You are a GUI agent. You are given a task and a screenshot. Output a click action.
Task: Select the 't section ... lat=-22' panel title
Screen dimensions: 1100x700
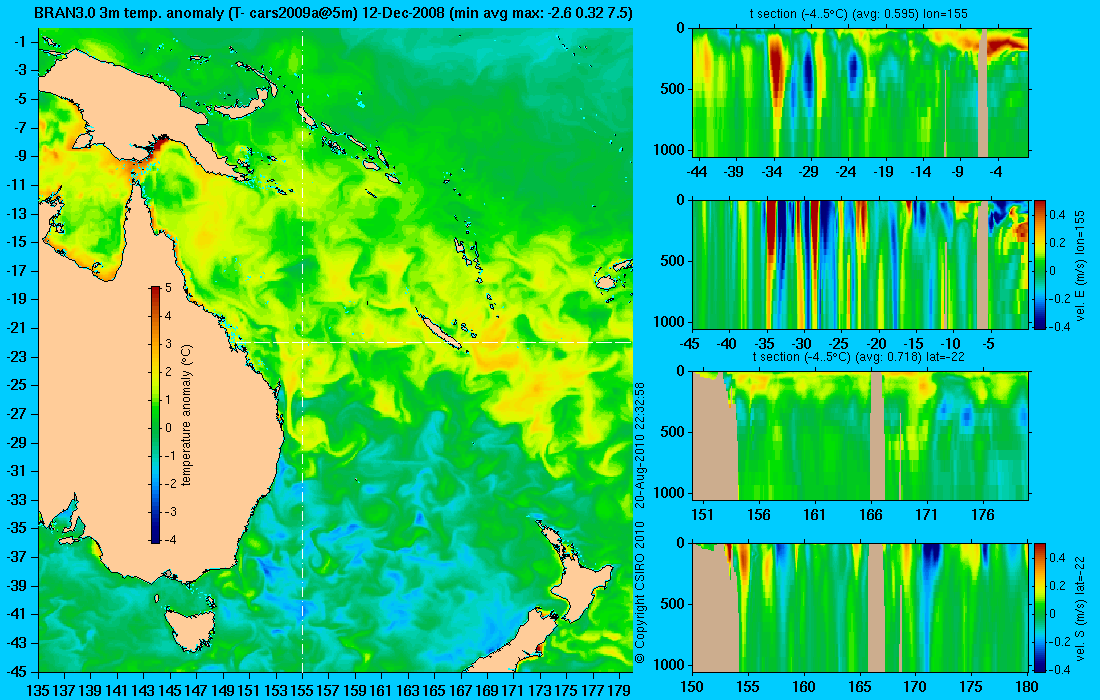(x=860, y=357)
